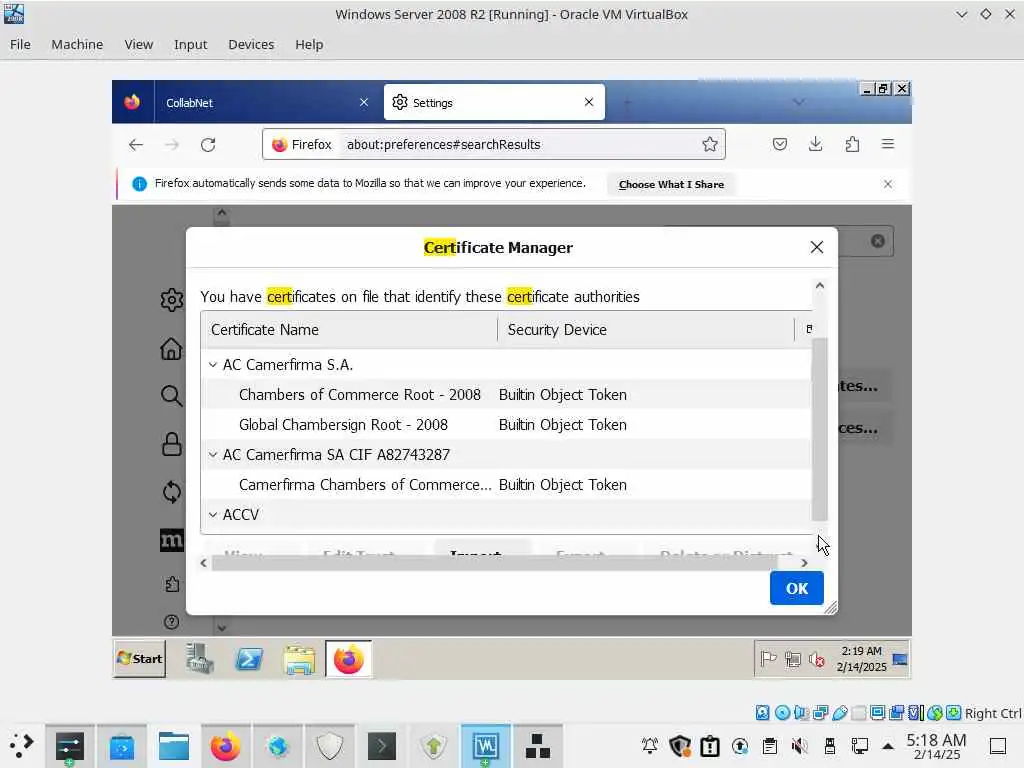Open the VirtualBox View menu
This screenshot has width=1024, height=768.
[x=138, y=44]
